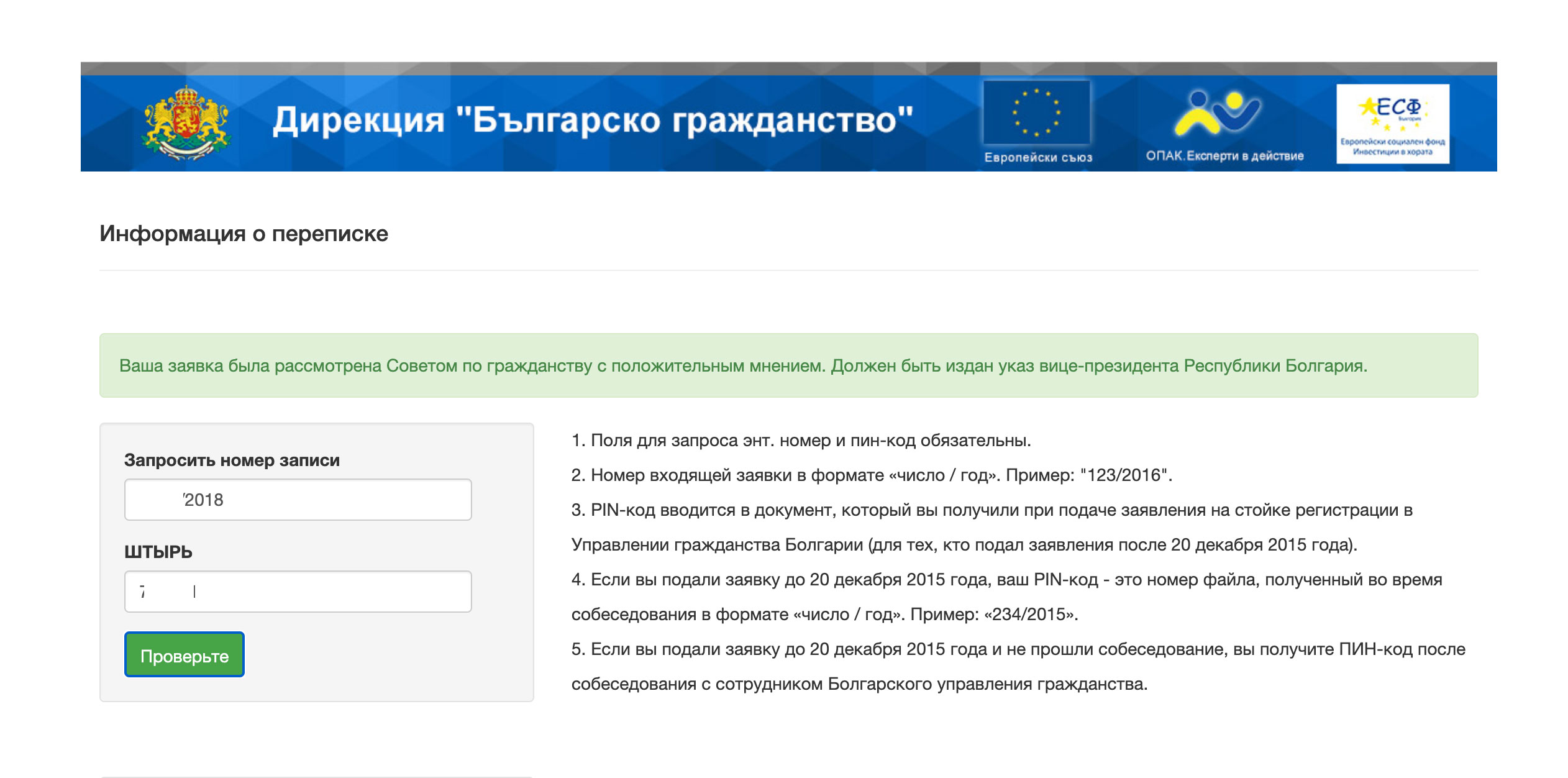This screenshot has width=1568, height=778.
Task: Click the OPAK yellow-blue figures logo
Action: [1216, 113]
